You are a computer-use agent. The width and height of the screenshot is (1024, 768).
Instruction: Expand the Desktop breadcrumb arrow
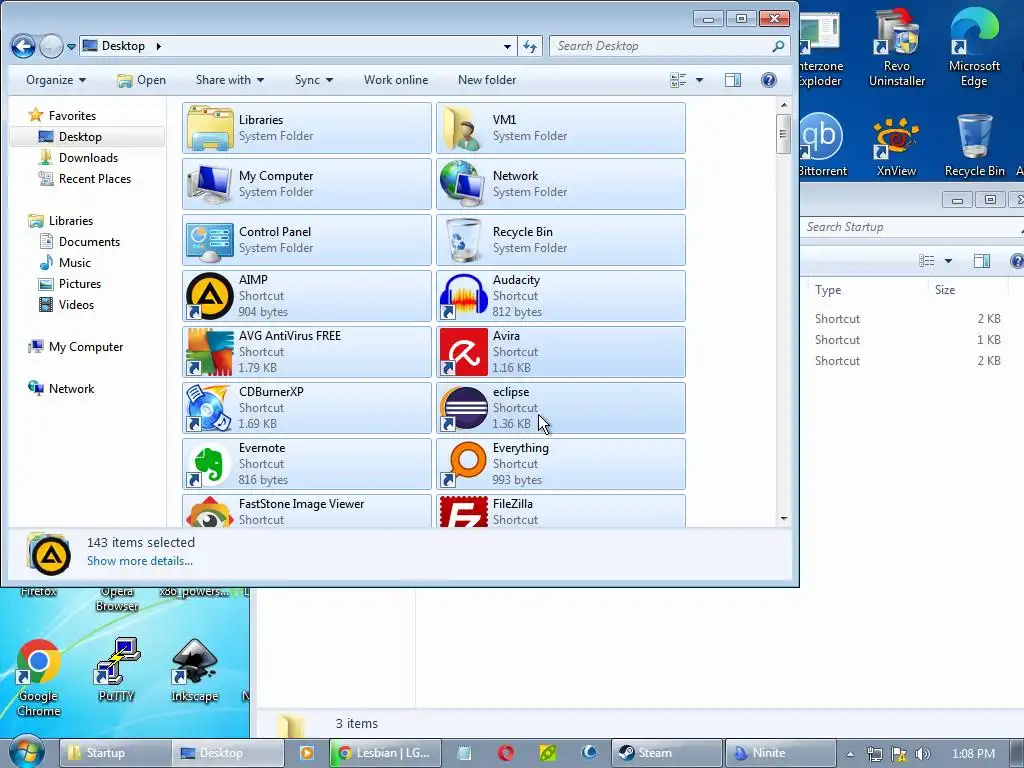(158, 46)
